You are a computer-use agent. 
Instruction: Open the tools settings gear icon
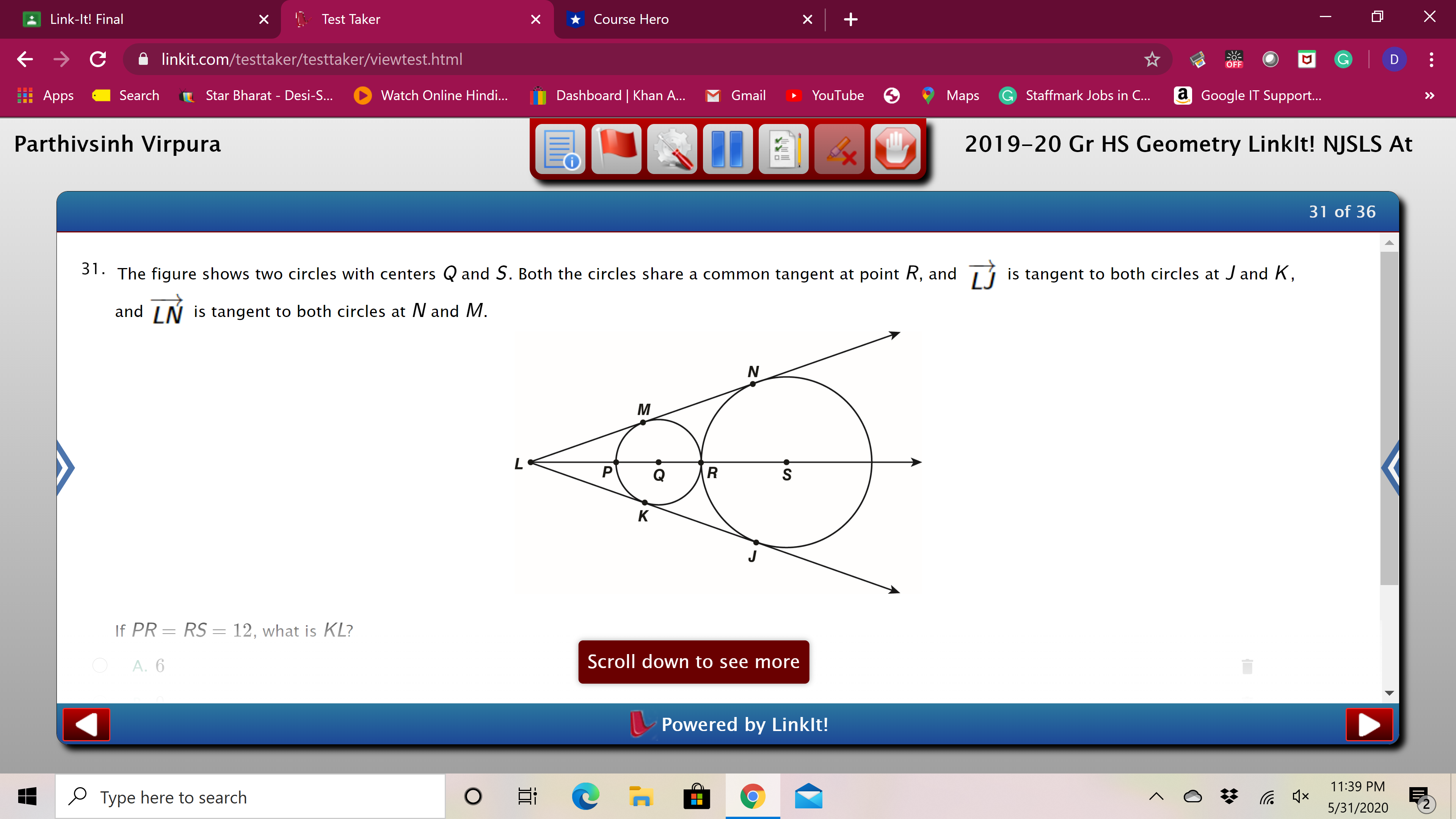[672, 149]
